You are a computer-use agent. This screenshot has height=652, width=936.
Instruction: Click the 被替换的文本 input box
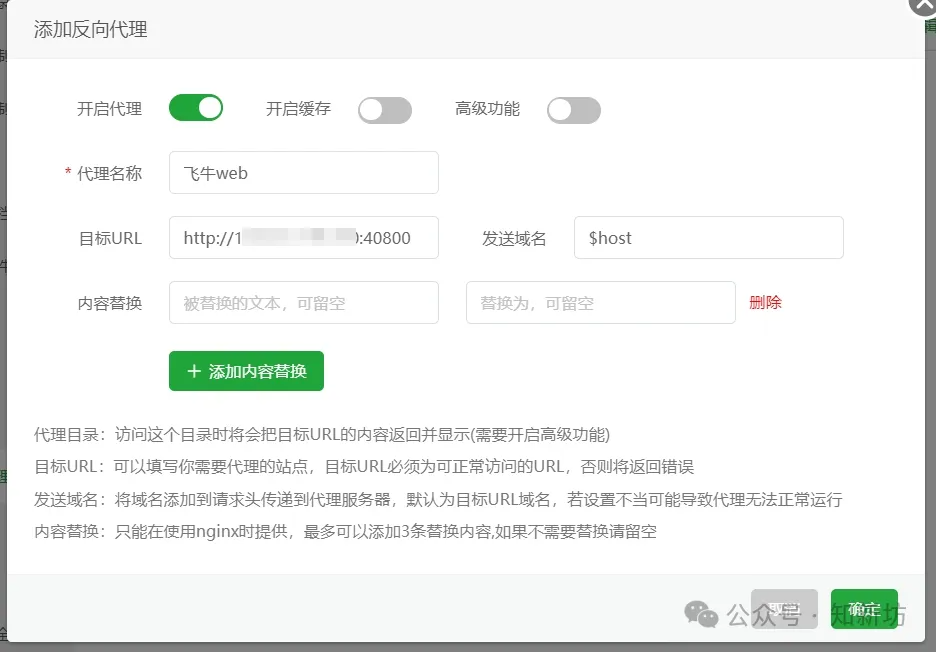click(x=304, y=303)
